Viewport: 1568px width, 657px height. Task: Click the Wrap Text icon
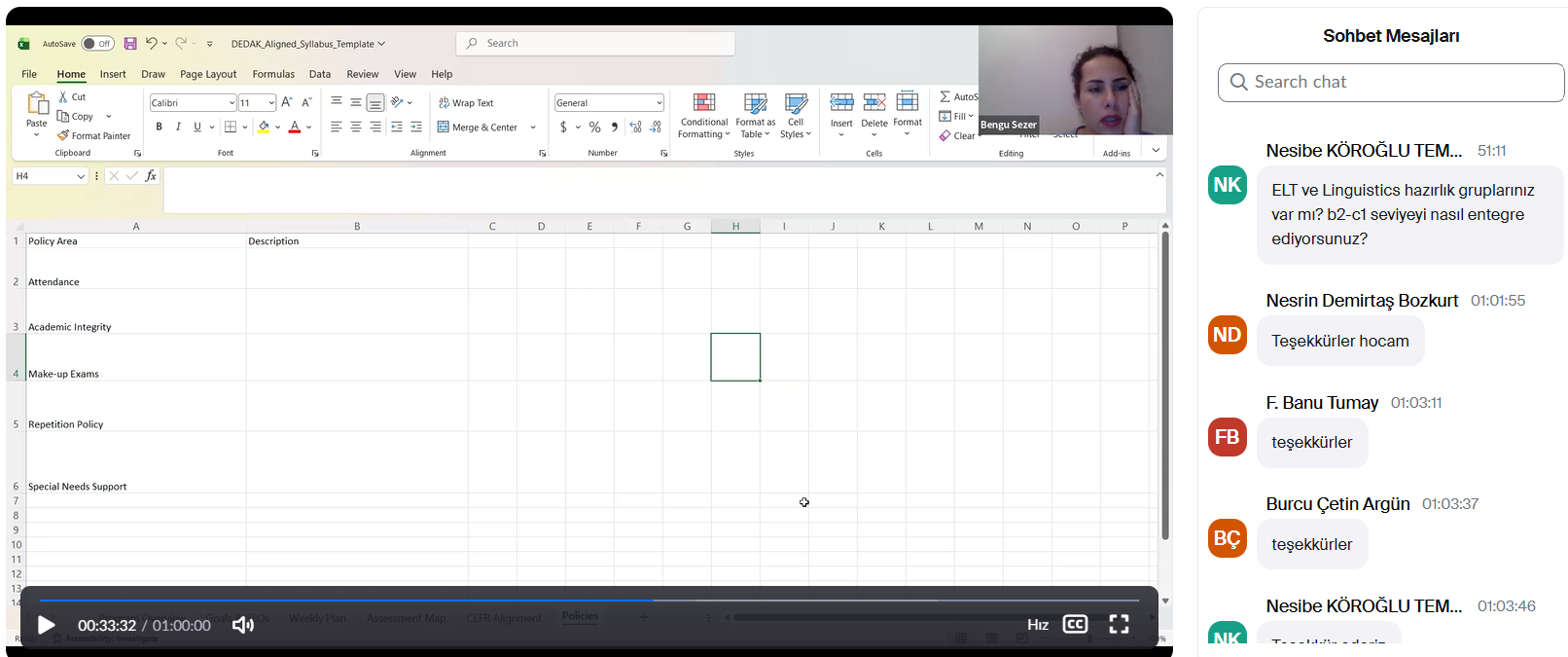point(445,103)
